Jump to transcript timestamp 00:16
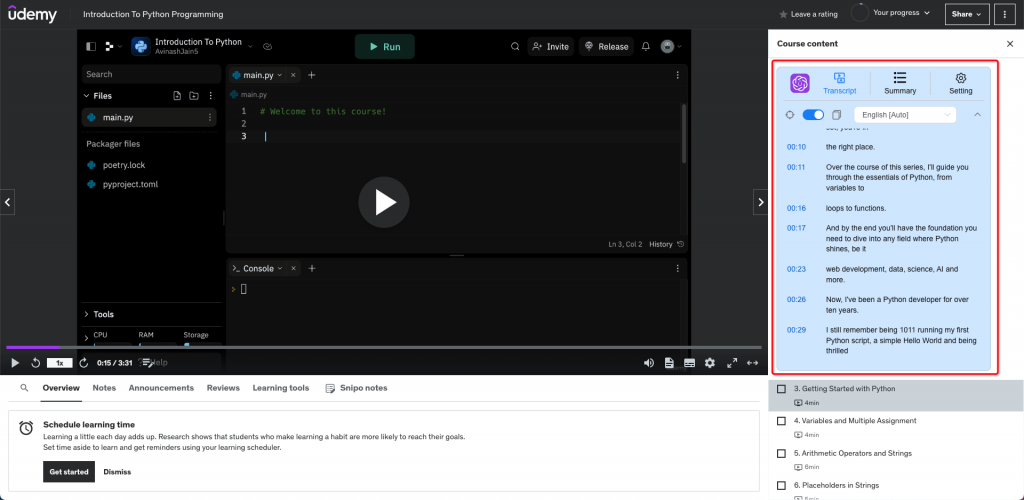This screenshot has width=1024, height=500. tap(796, 208)
